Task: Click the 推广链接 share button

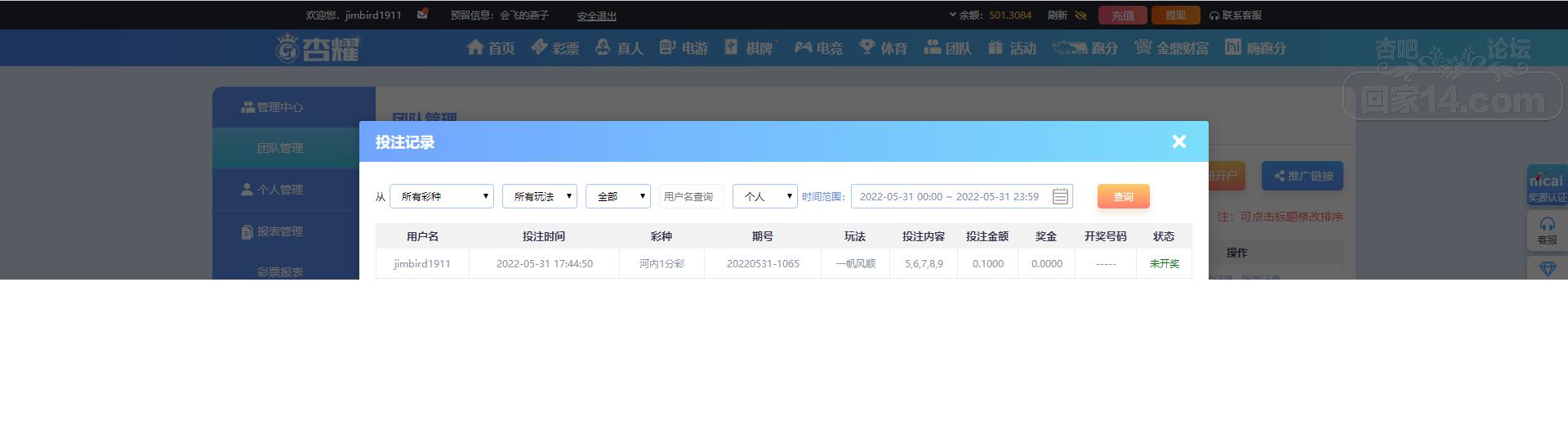Action: click(x=1303, y=176)
